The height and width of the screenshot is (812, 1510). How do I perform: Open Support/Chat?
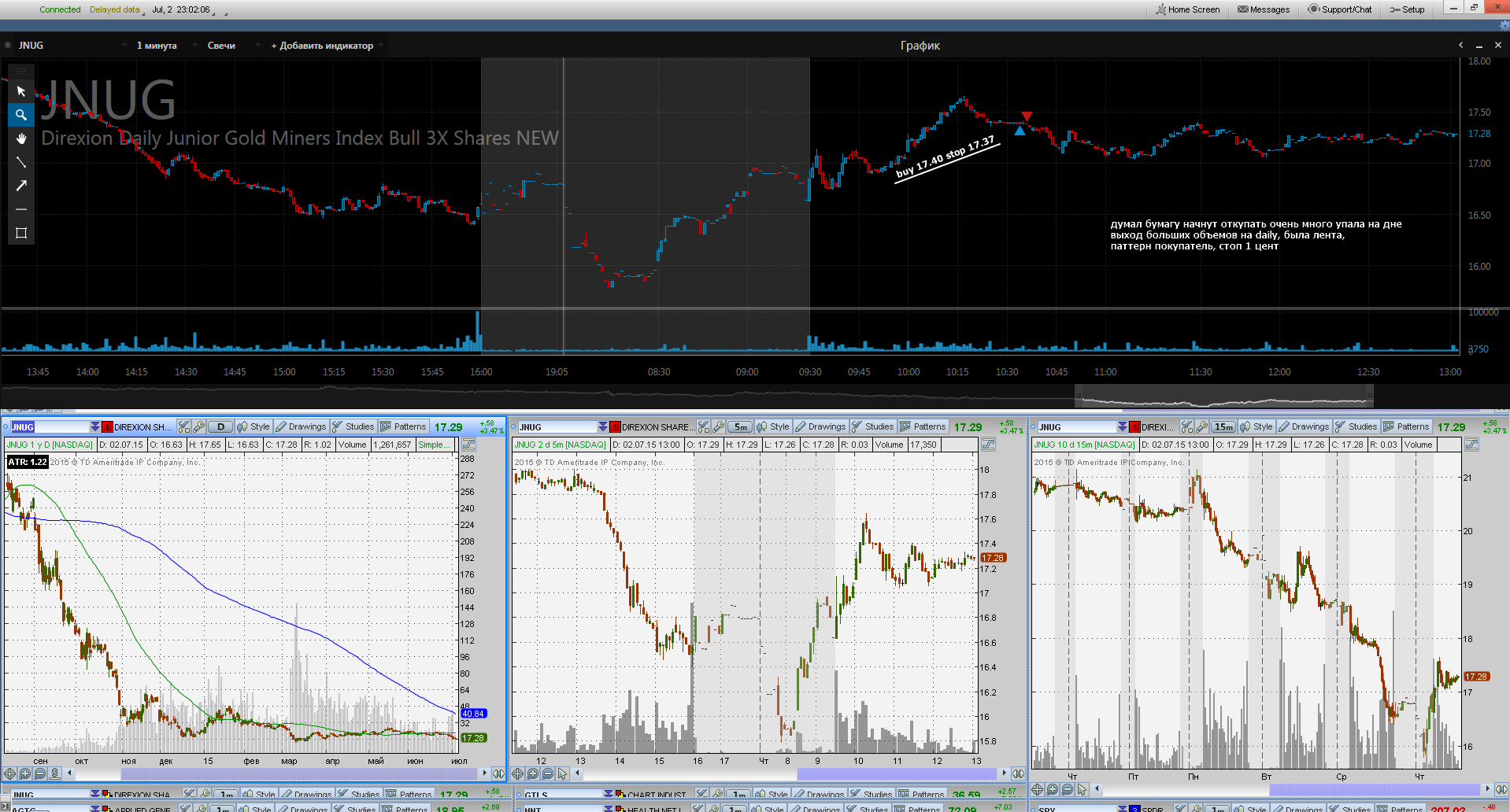coord(1340,9)
